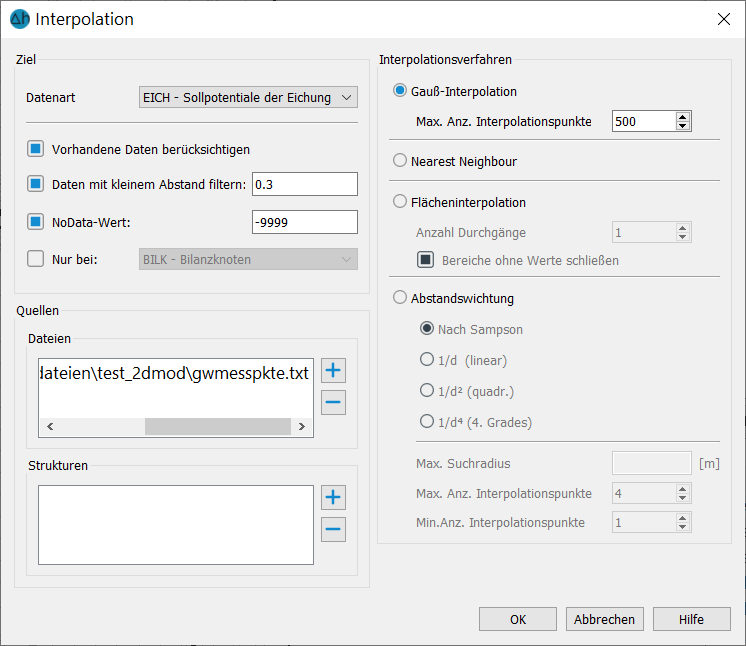Uncheck Daten mit kleinem Abstand filtern
Viewport: 746px width, 646px height.
35,184
